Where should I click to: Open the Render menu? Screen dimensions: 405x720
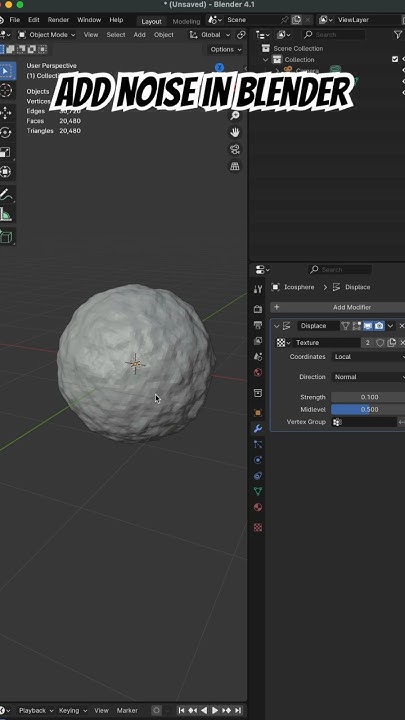point(58,20)
